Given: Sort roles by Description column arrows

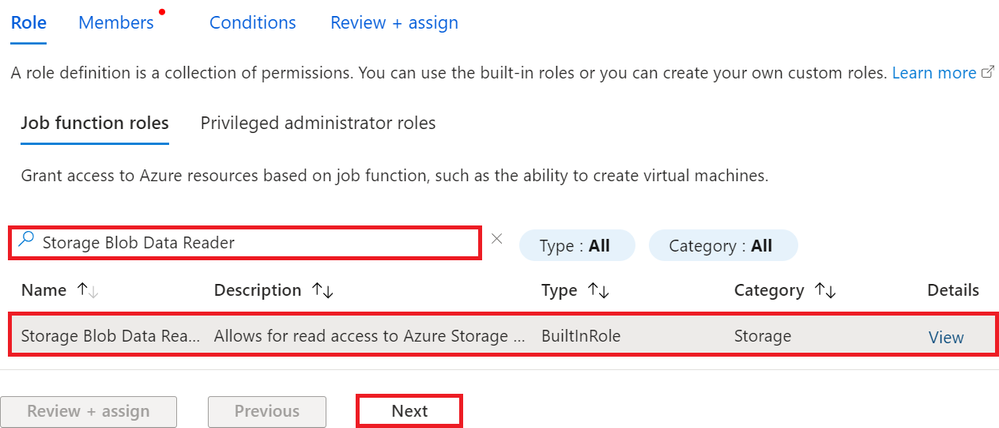Looking at the screenshot, I should pos(322,290).
